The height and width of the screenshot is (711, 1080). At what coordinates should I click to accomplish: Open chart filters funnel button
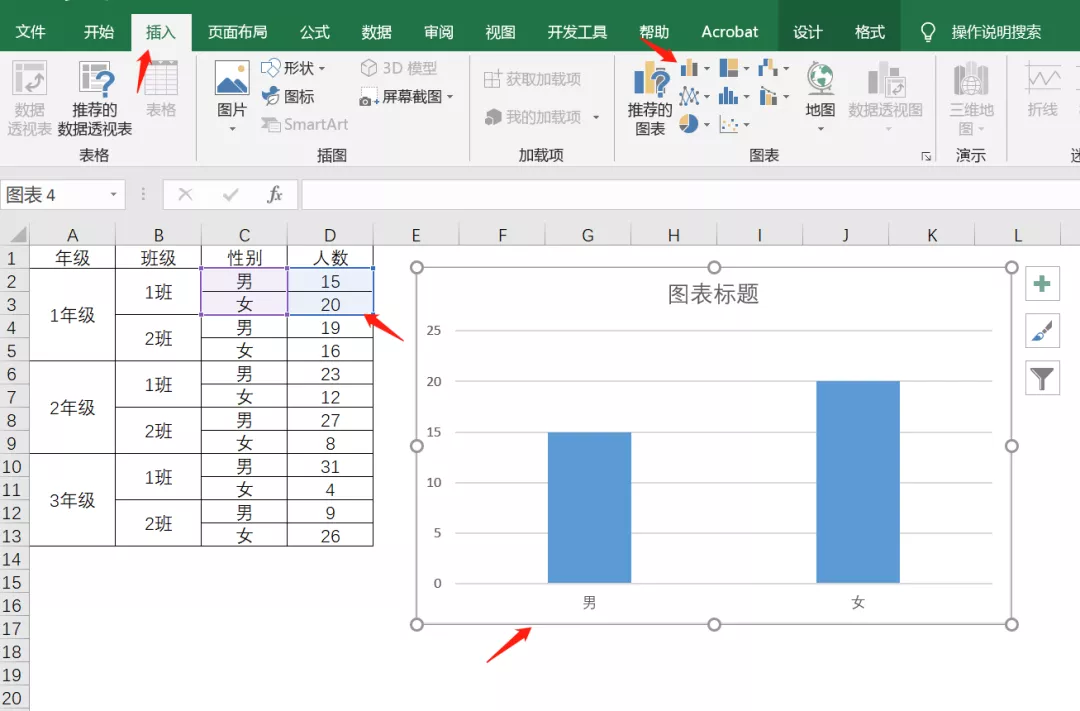(x=1042, y=378)
